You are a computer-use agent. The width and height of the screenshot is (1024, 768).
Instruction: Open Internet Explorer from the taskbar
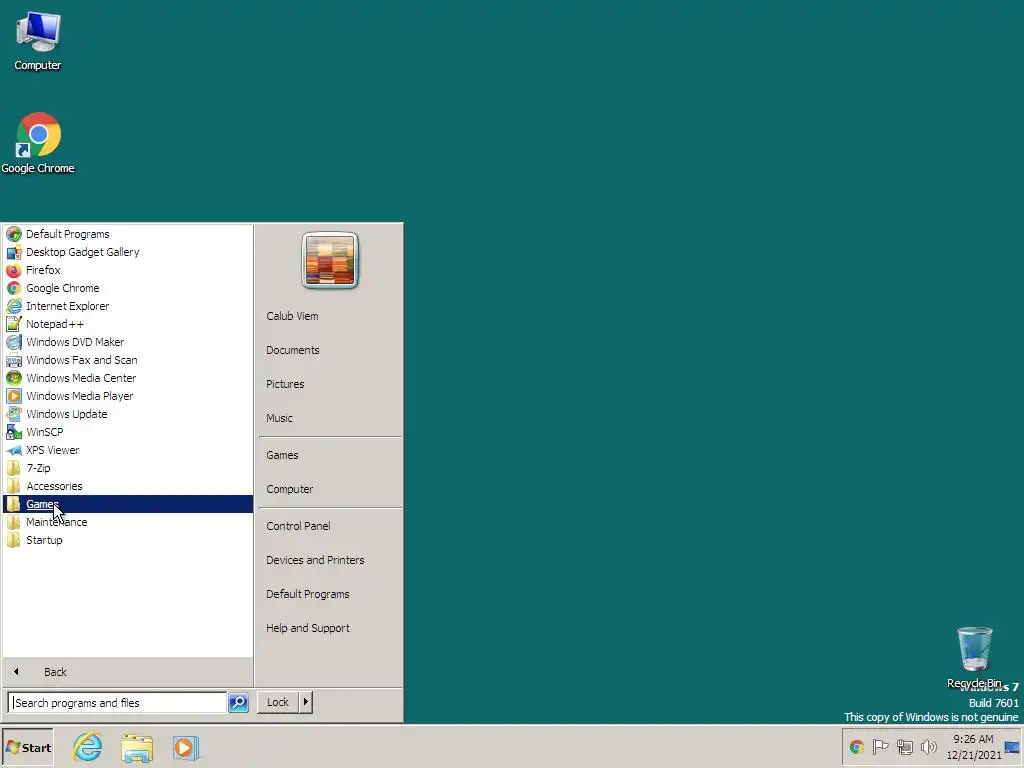point(88,747)
